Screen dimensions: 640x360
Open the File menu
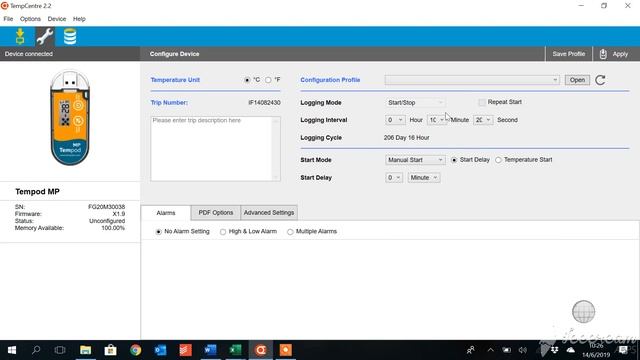point(8,19)
